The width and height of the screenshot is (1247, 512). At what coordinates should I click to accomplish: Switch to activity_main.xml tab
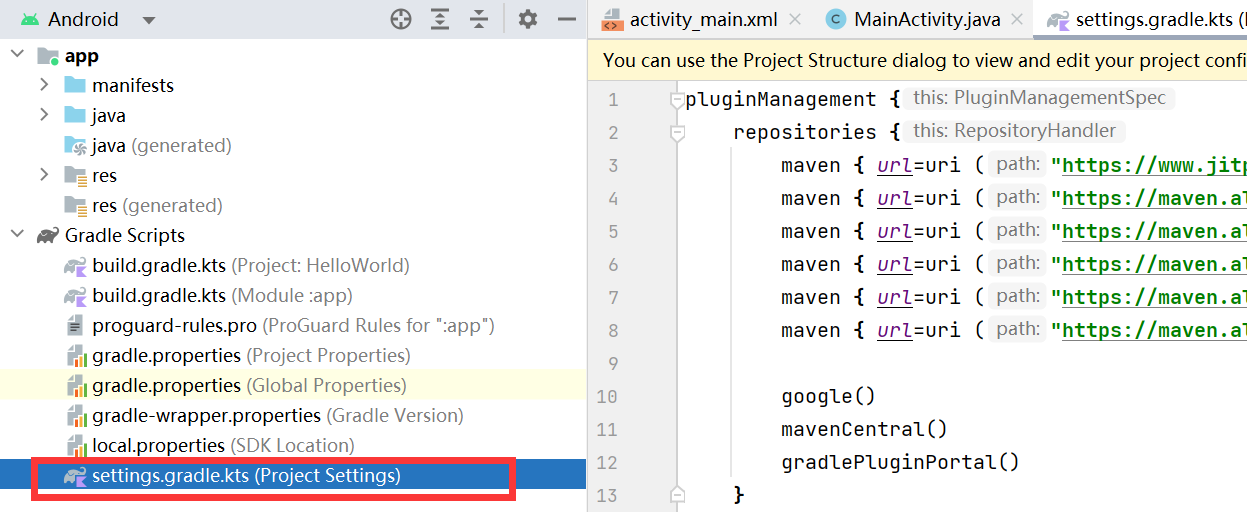click(x=704, y=19)
